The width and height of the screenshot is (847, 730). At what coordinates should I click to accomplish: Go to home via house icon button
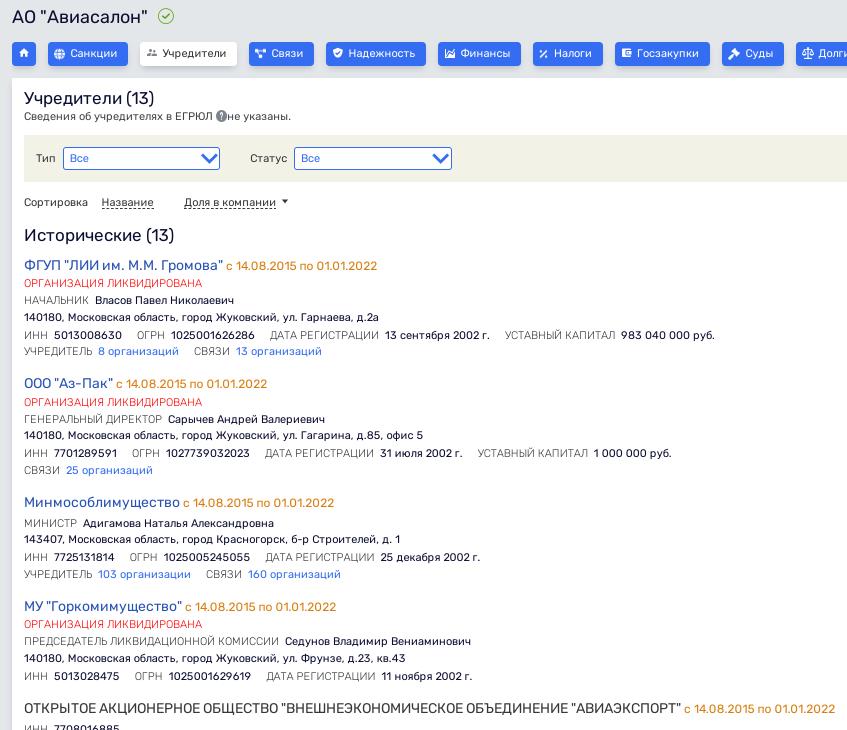point(24,53)
